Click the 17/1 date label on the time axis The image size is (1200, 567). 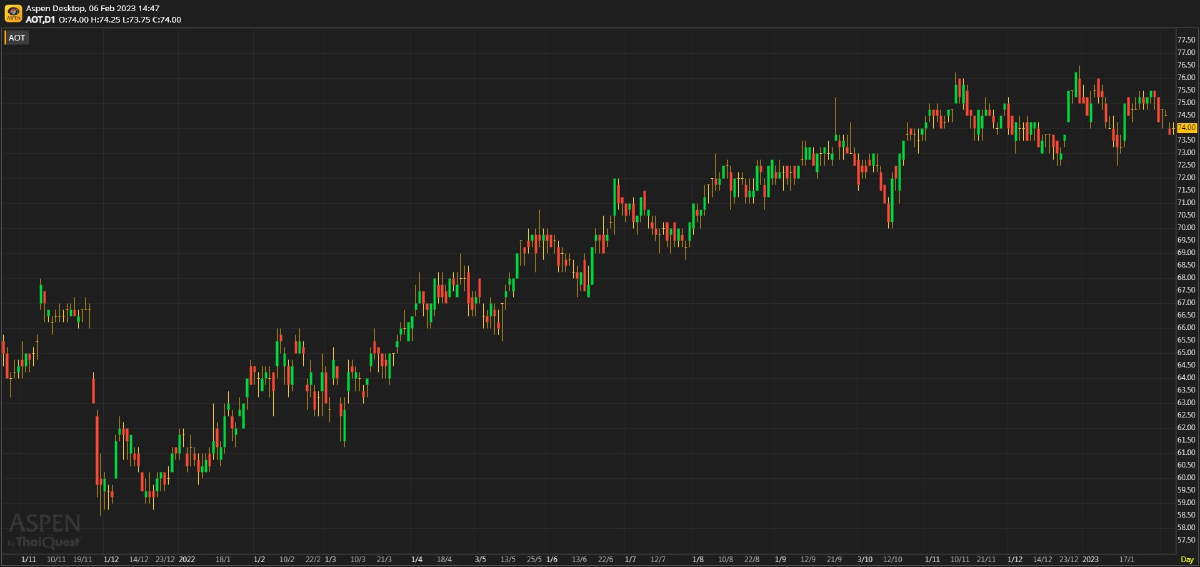[1127, 559]
